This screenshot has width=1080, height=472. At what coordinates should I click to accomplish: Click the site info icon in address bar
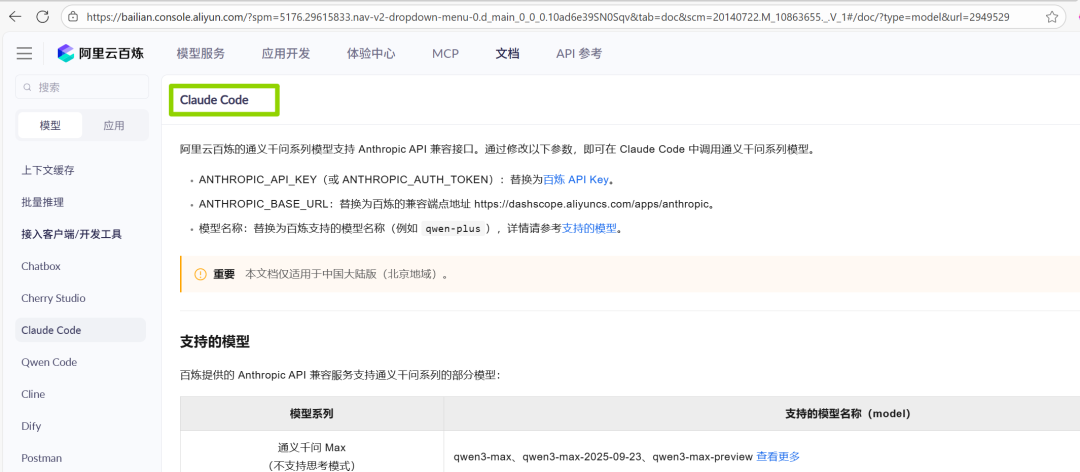[74, 17]
